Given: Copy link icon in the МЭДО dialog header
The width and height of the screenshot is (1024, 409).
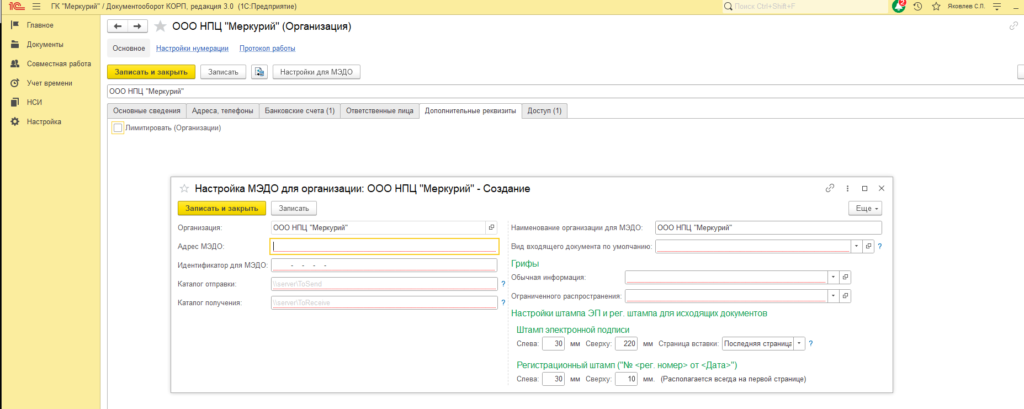Looking at the screenshot, I should click(x=829, y=187).
